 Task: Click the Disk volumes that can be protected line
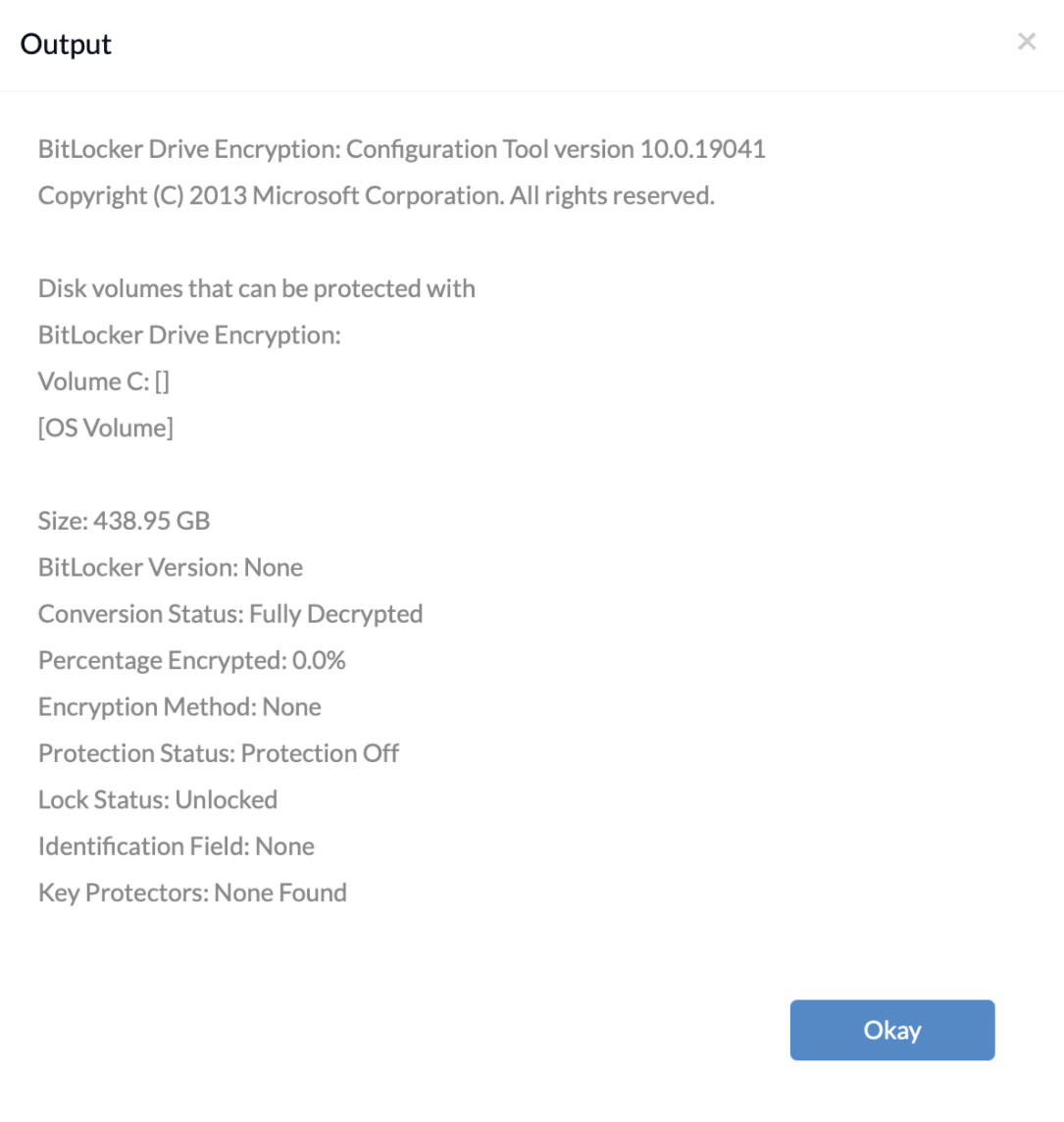coord(256,288)
